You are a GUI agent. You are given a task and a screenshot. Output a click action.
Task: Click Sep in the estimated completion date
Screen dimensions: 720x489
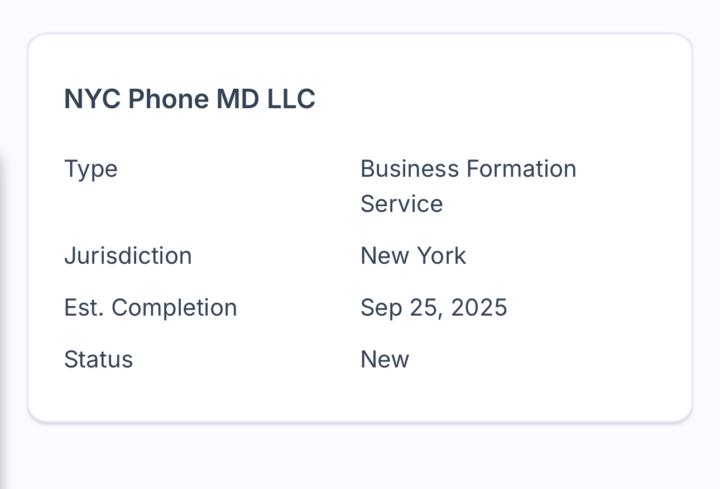tap(379, 308)
